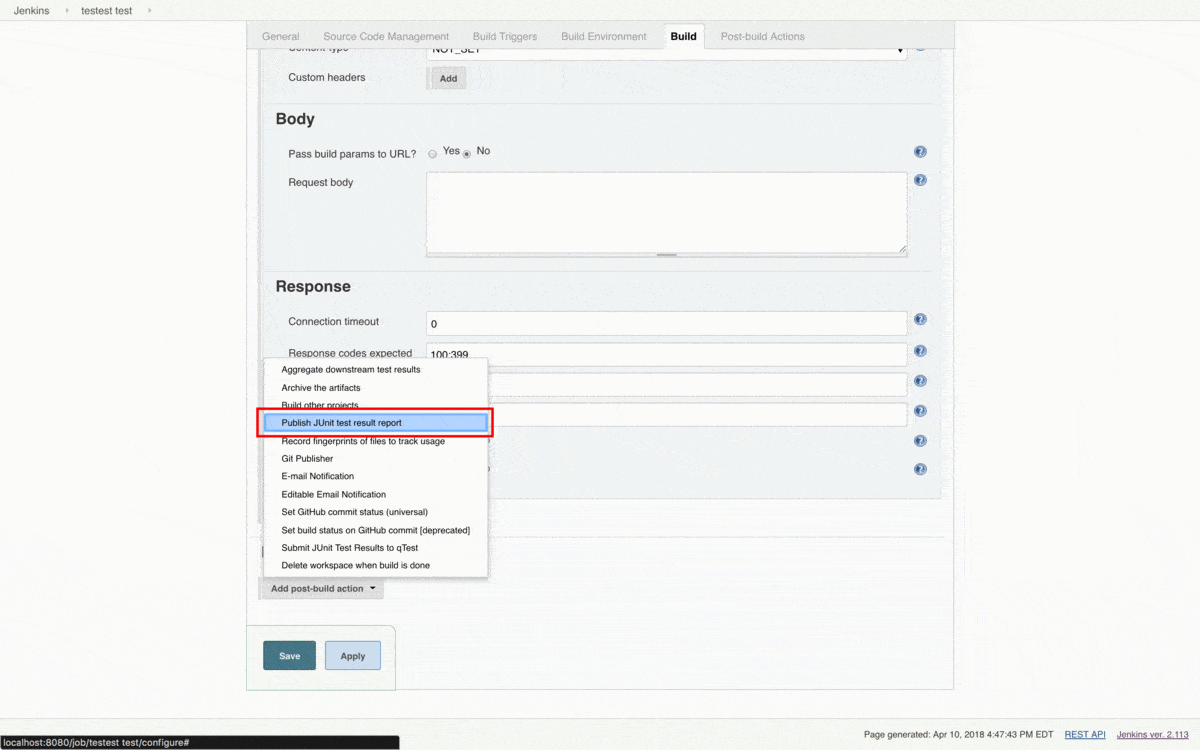Image resolution: width=1200 pixels, height=750 pixels.
Task: Switch to the Build Triggers tab
Action: pyautogui.click(x=504, y=36)
